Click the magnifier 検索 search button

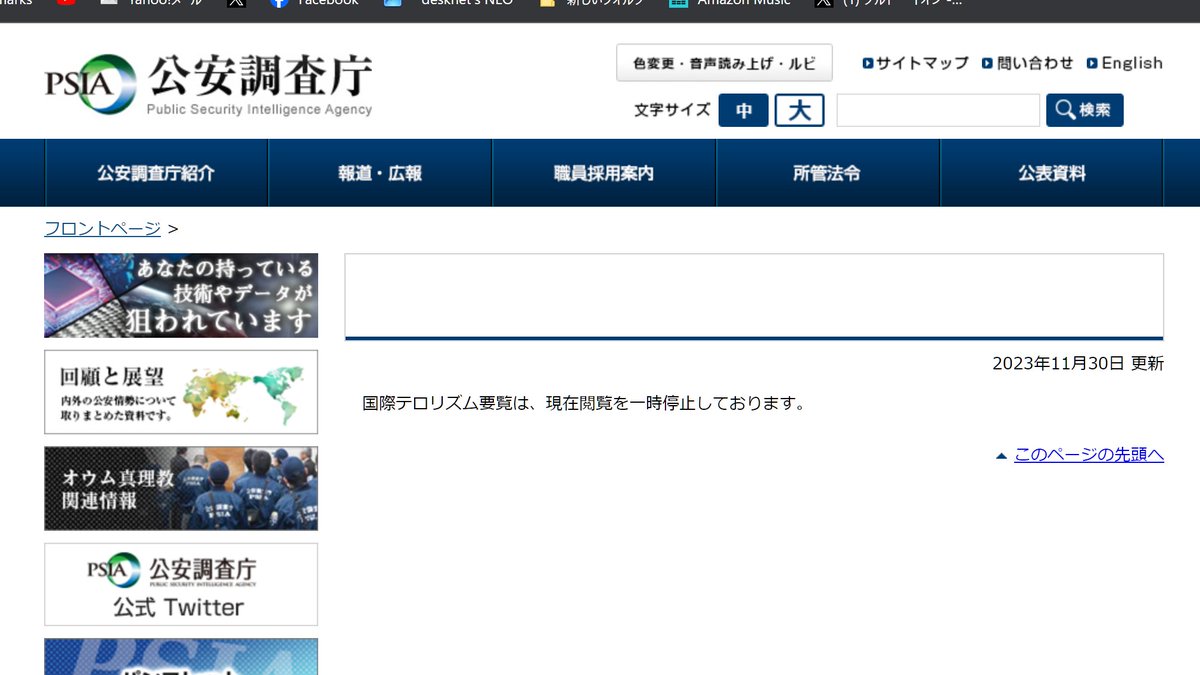1084,110
